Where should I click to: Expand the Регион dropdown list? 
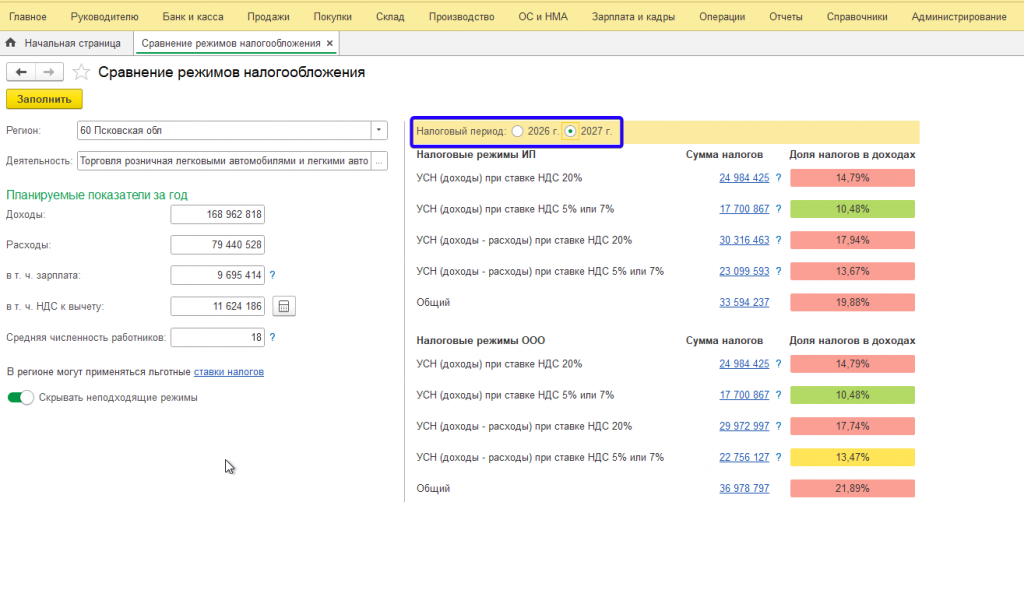click(x=379, y=130)
